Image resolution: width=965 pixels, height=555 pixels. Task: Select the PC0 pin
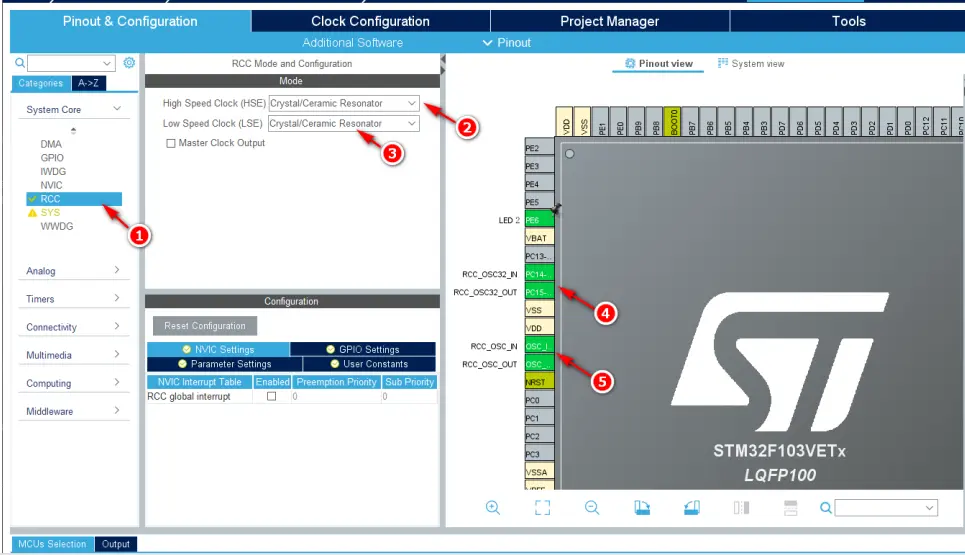[539, 400]
